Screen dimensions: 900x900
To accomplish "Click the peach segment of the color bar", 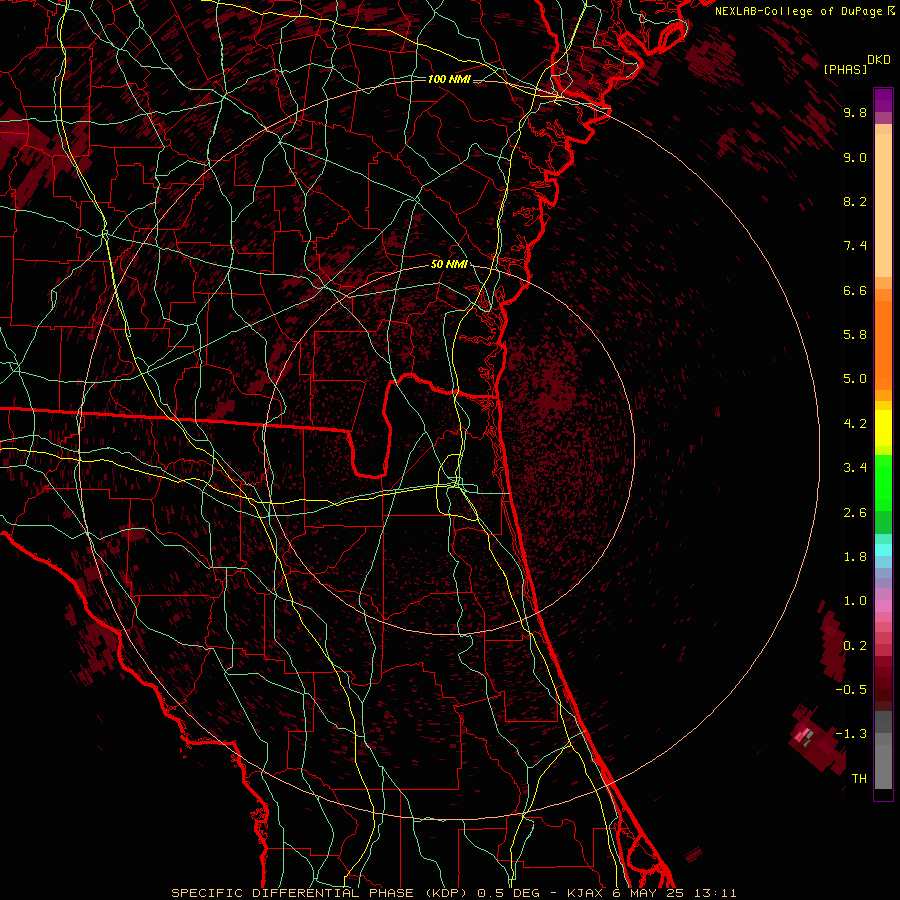I will tap(883, 207).
